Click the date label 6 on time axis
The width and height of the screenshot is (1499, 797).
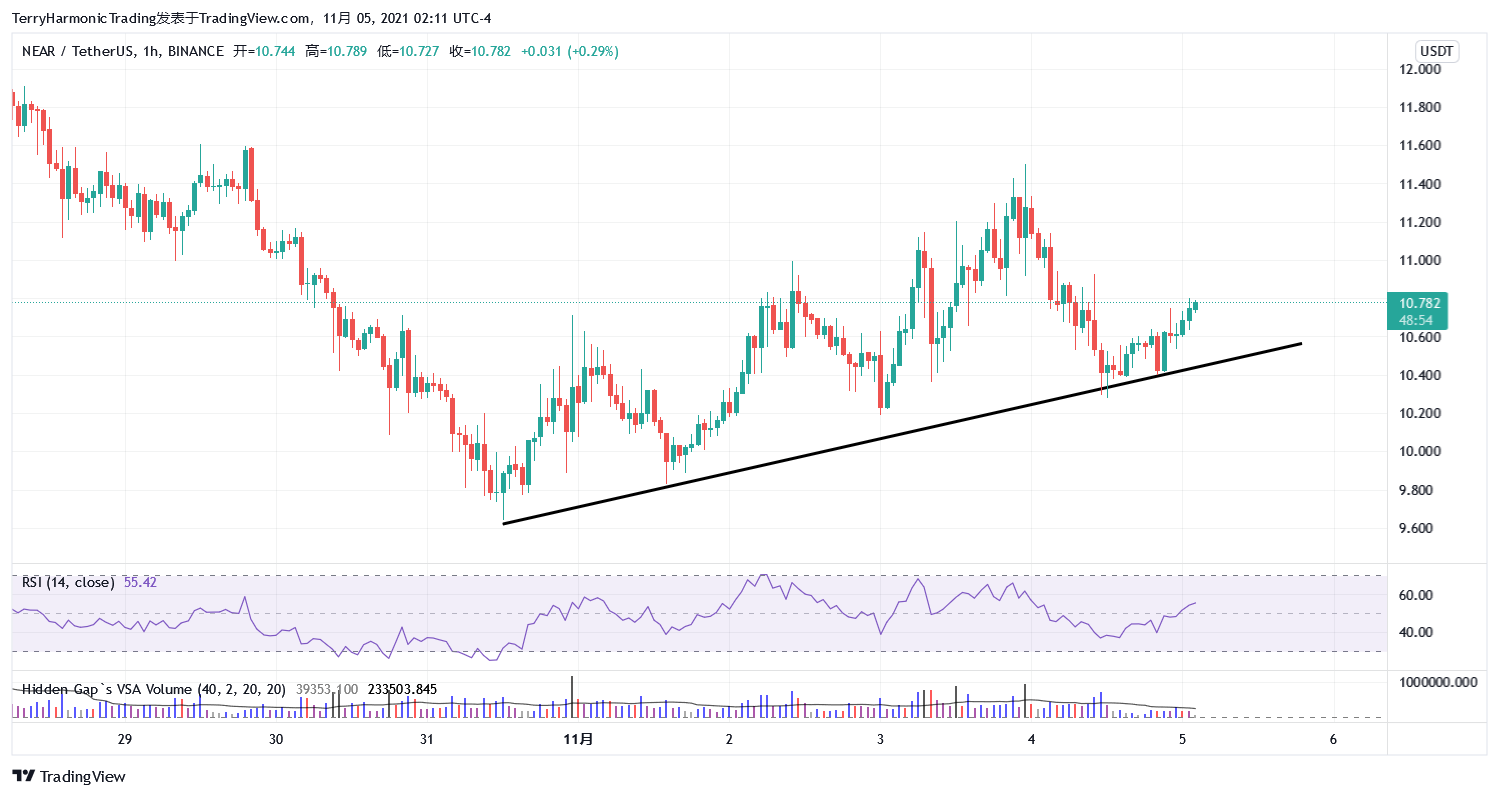(x=1333, y=739)
